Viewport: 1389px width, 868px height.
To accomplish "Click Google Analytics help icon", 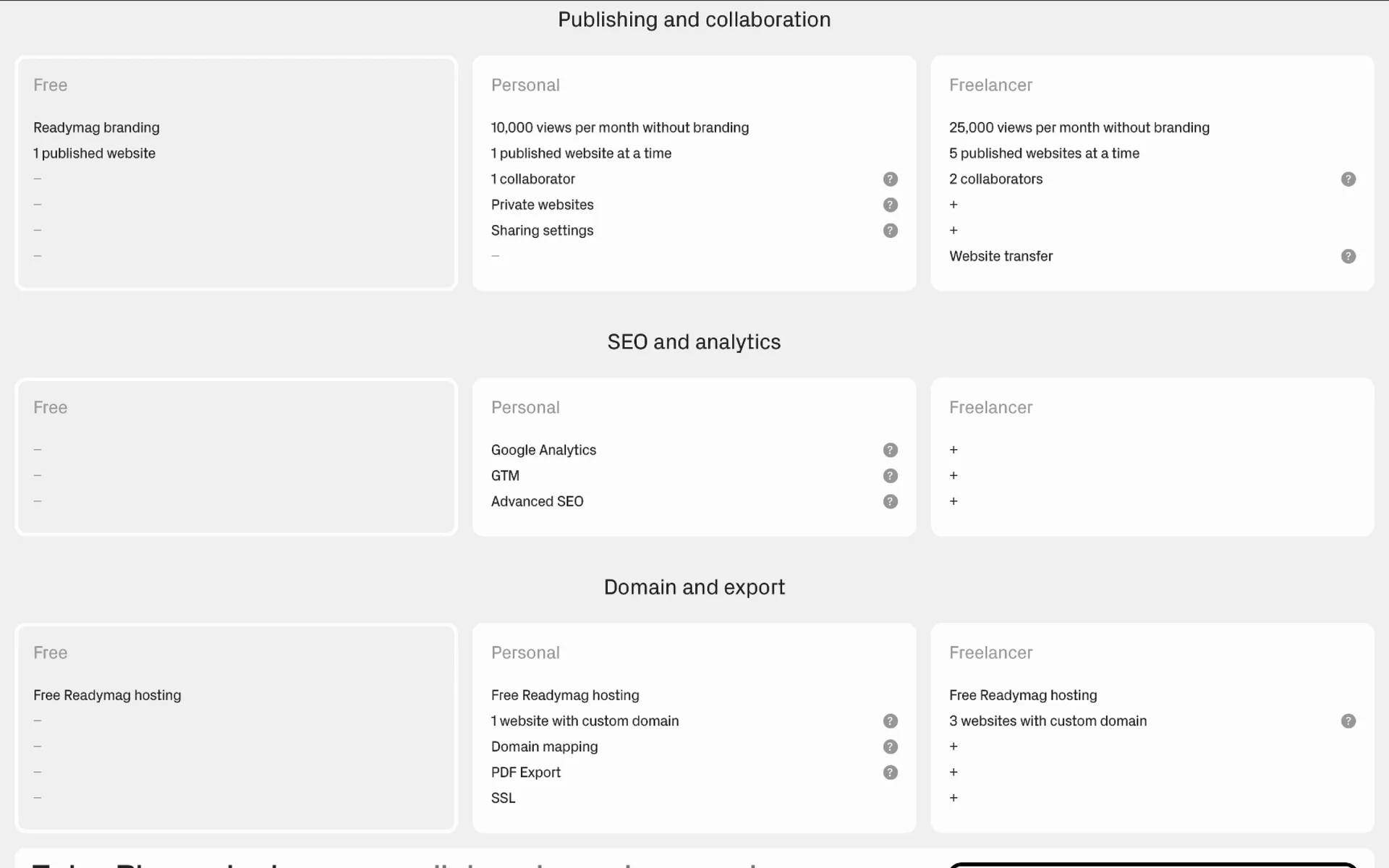I will pyautogui.click(x=890, y=451).
